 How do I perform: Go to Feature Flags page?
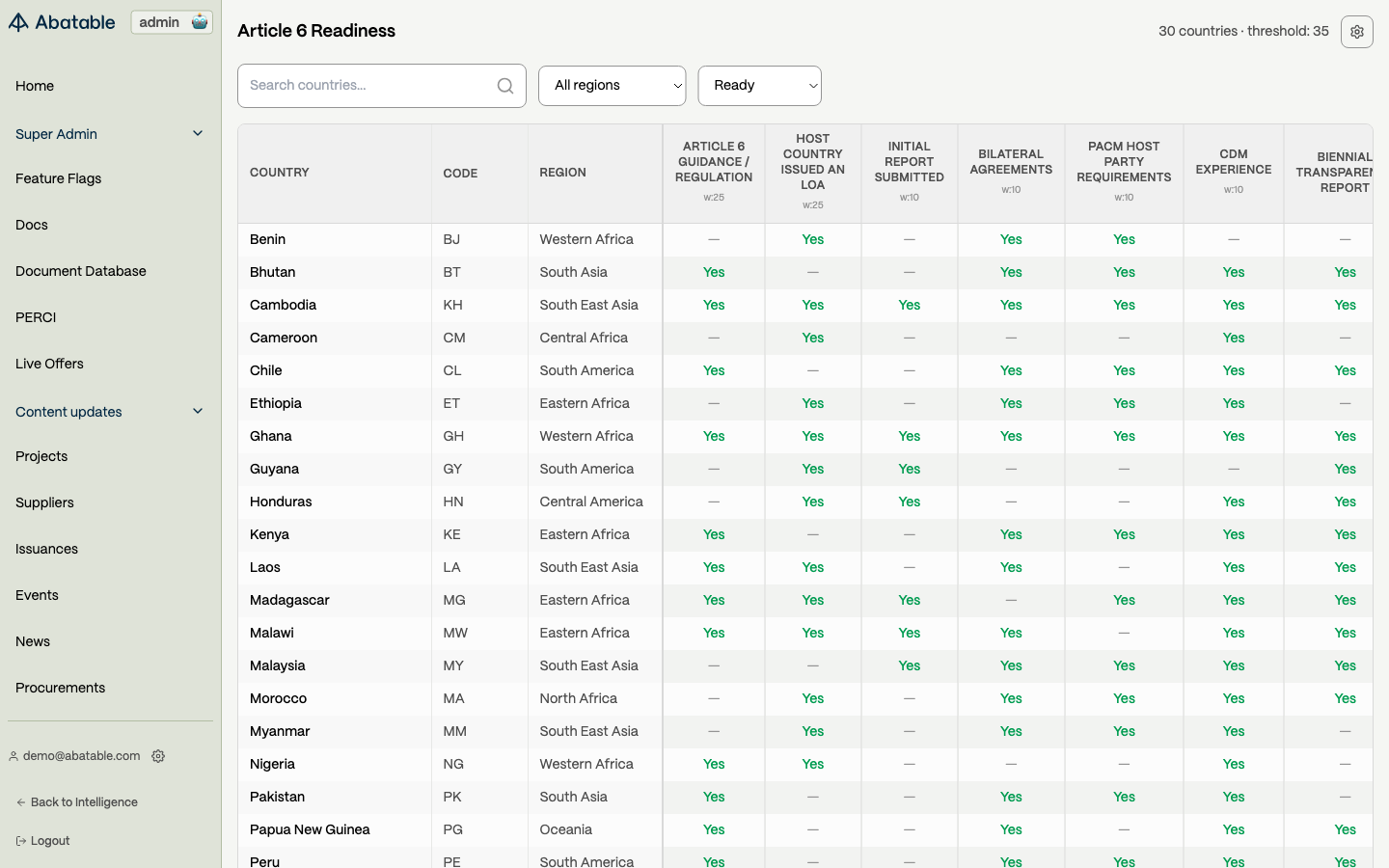58,178
